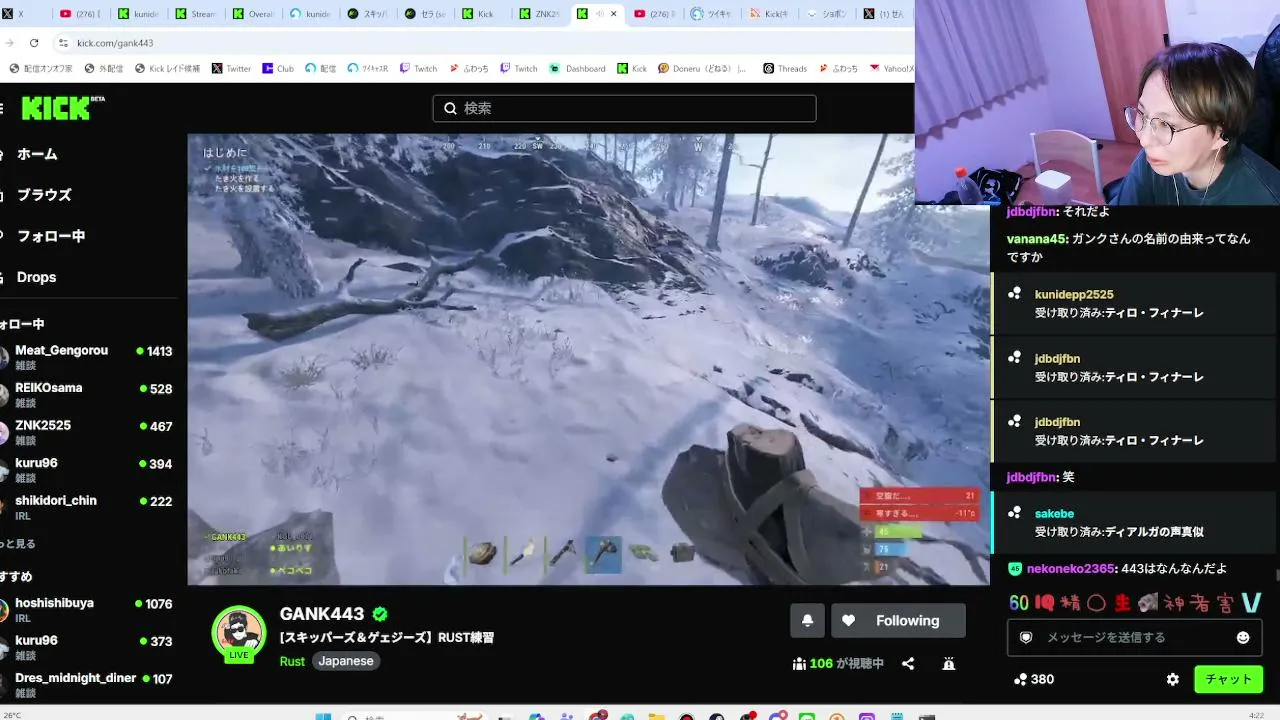Open the Kick レイド候補 bookmark
This screenshot has height=720, width=1280.
click(x=167, y=69)
